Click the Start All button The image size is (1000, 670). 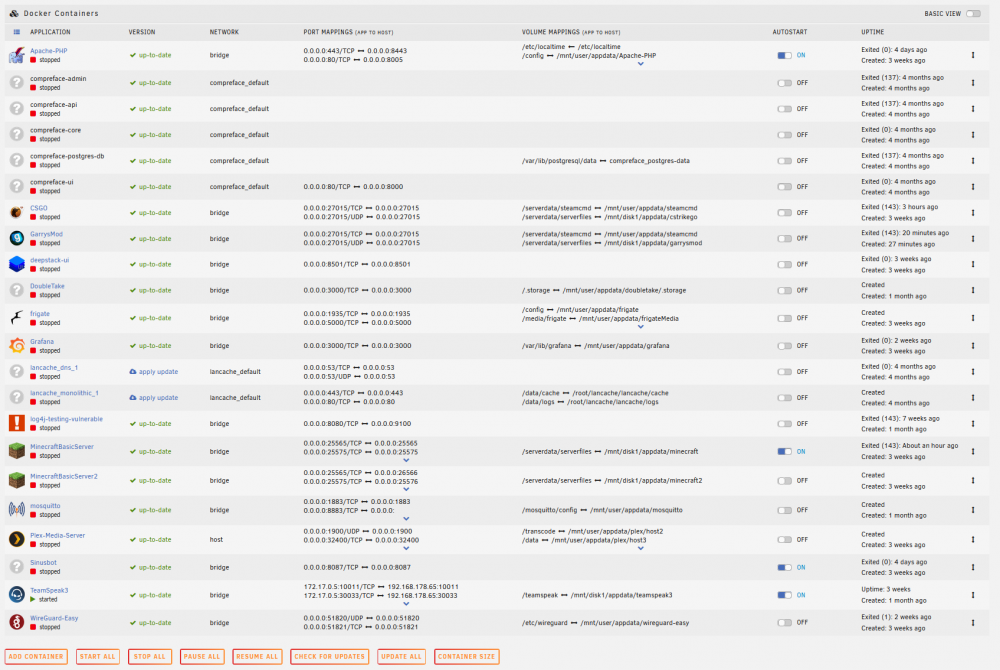pos(98,657)
